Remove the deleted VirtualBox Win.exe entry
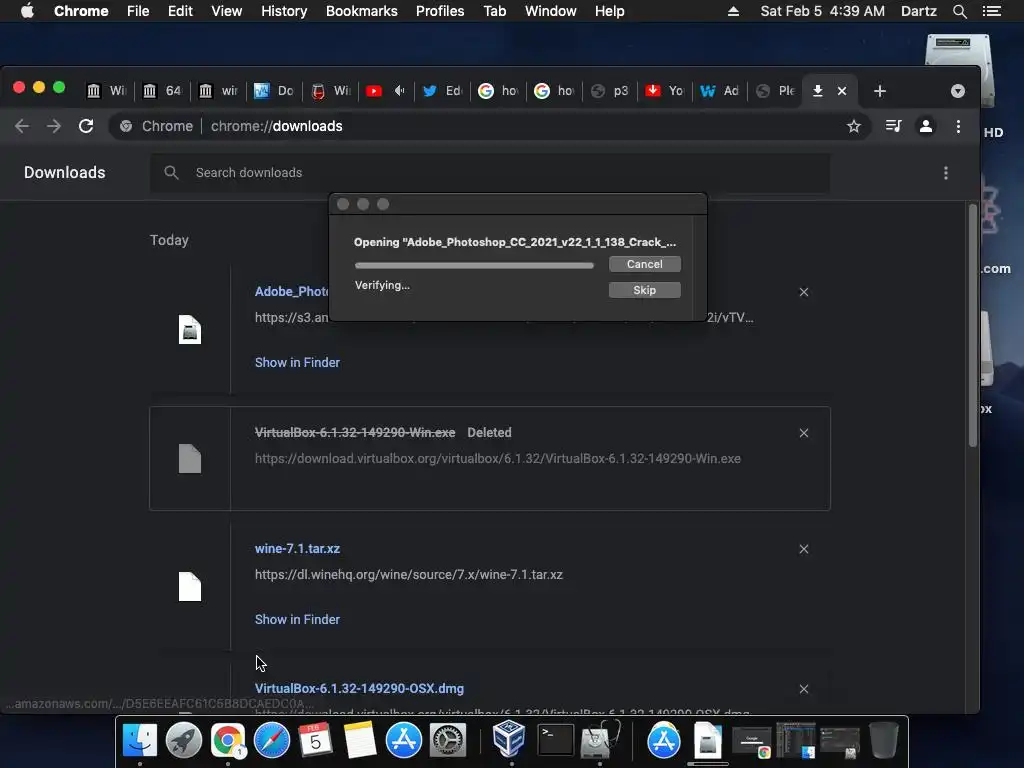Screen dimensions: 1024x768 (804, 433)
